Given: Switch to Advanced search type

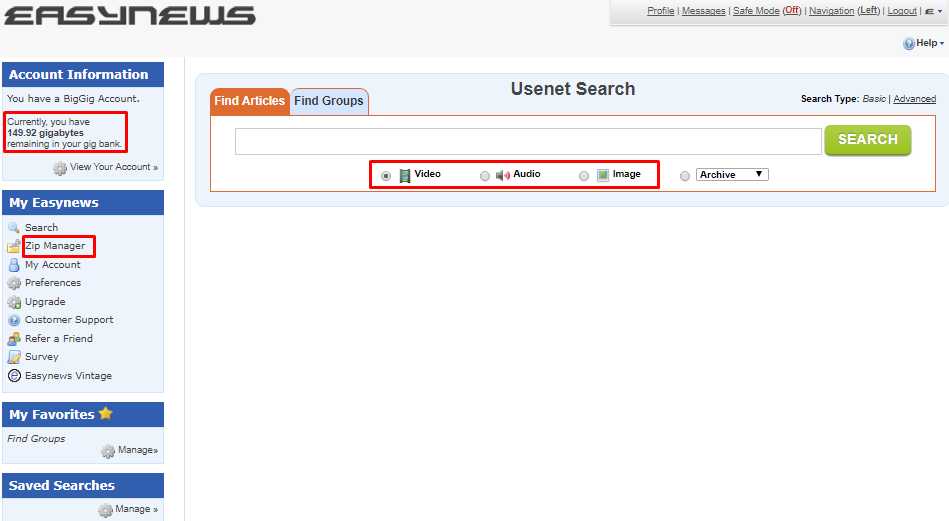Looking at the screenshot, I should [x=915, y=99].
